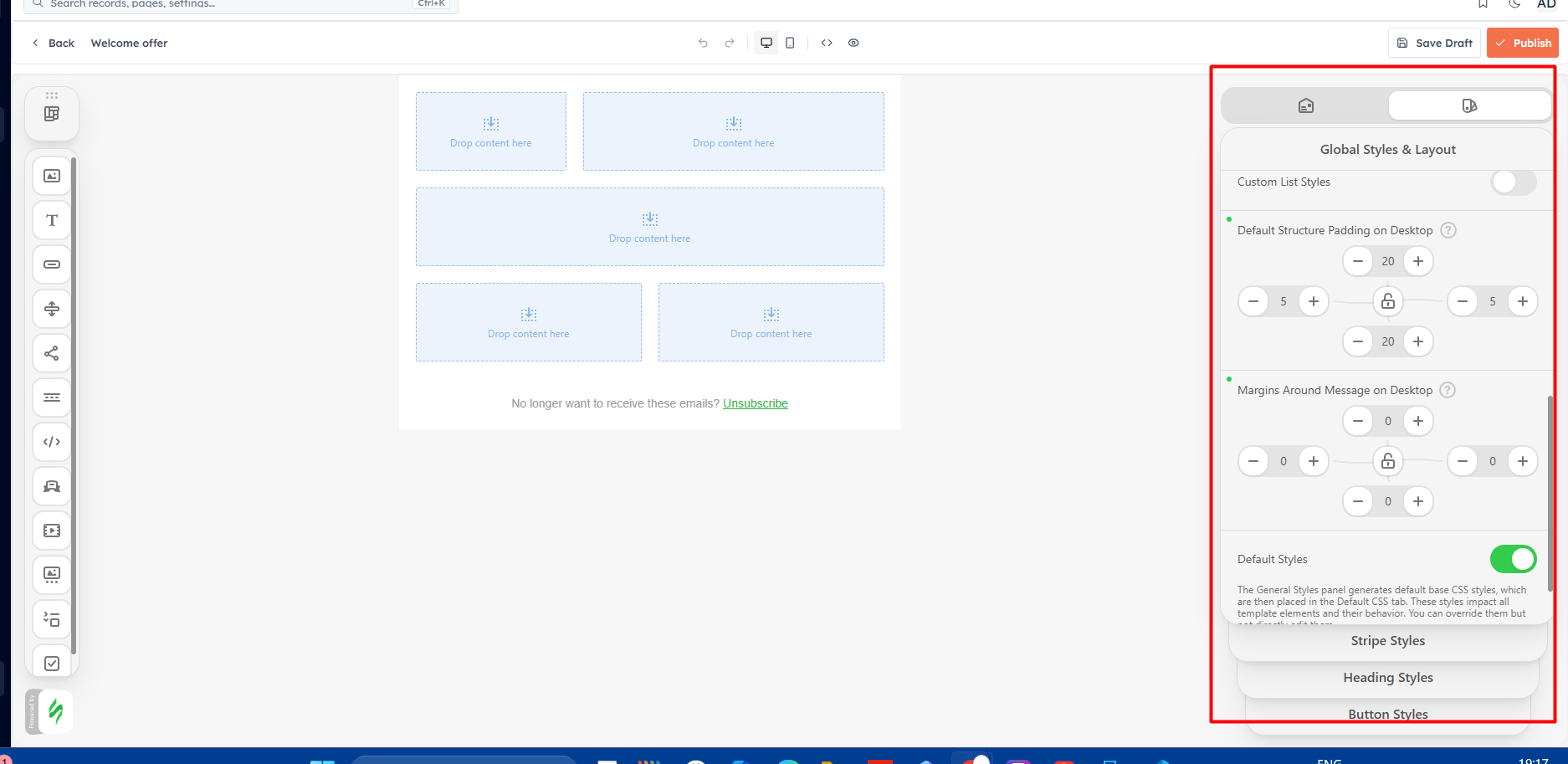Select the Carousel block tool
Viewport: 1568px width, 764px height.
52,574
